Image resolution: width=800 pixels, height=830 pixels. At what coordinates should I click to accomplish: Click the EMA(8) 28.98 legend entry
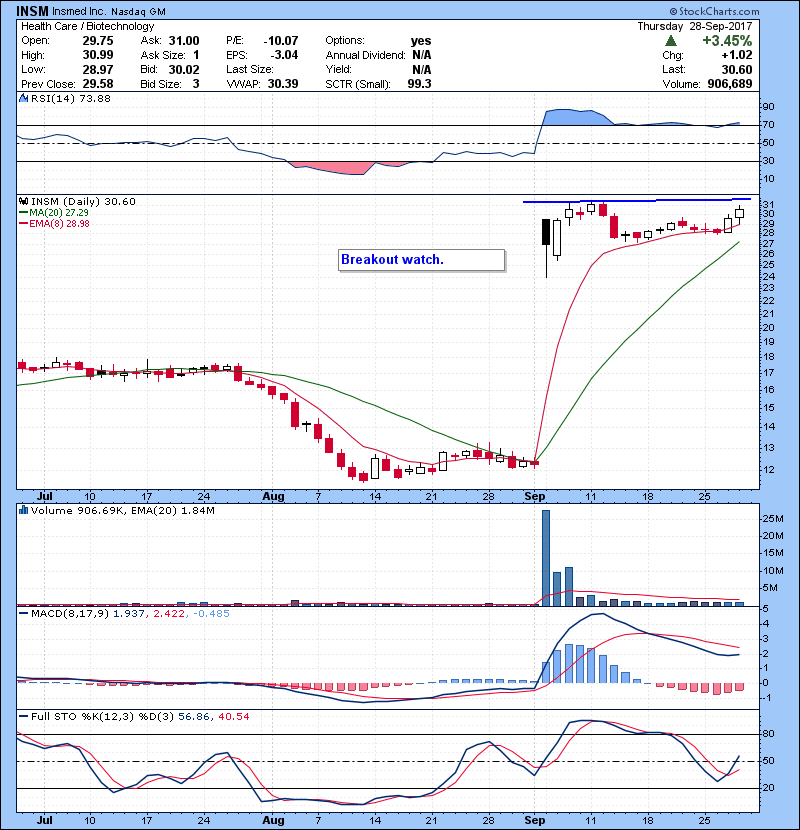[55, 223]
